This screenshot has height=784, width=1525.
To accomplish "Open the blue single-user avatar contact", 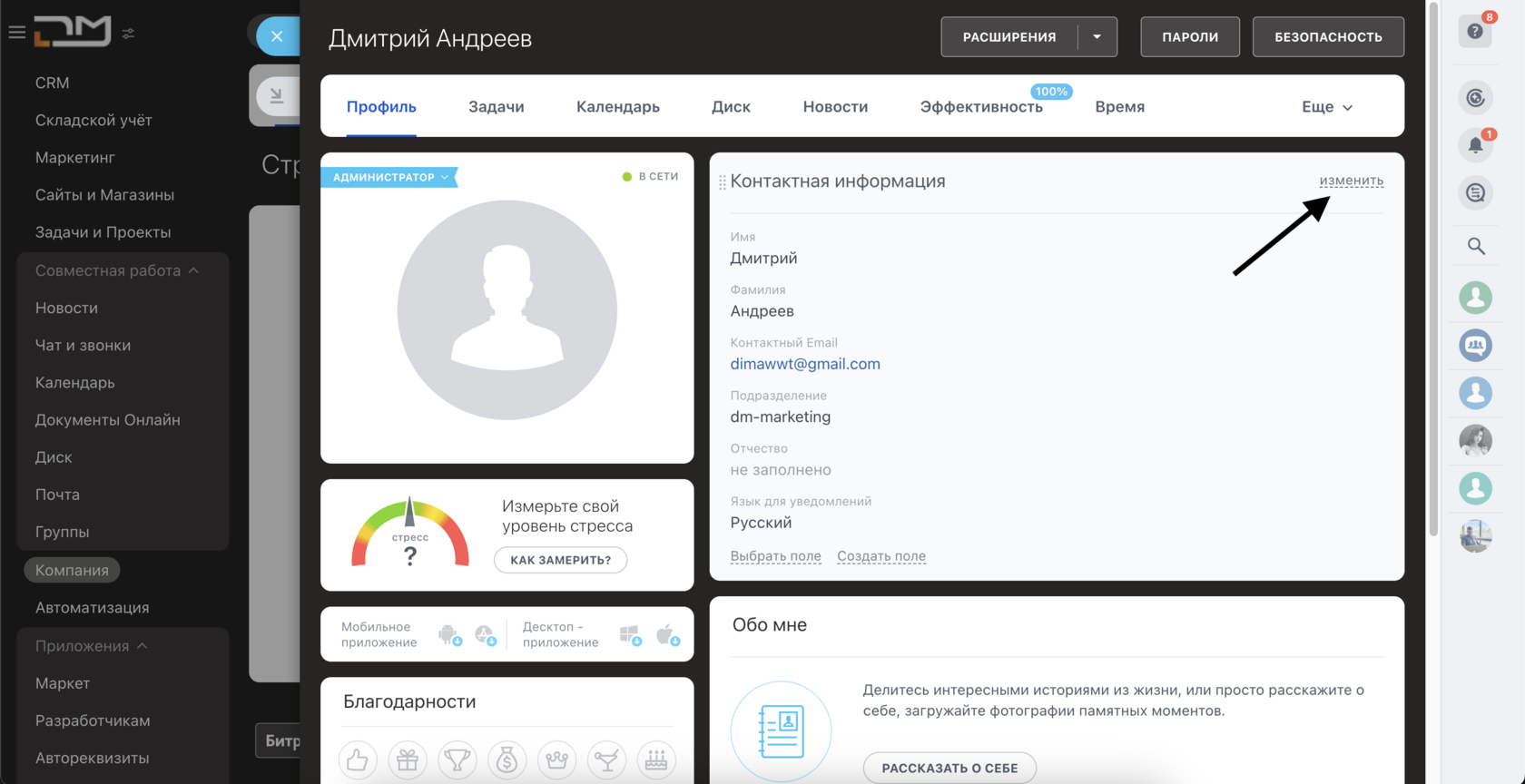I will pyautogui.click(x=1475, y=393).
